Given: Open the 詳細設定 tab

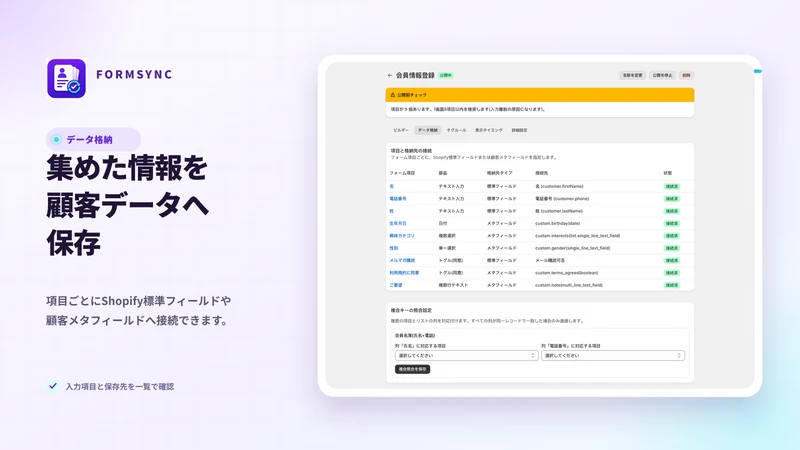Looking at the screenshot, I should [x=519, y=131].
